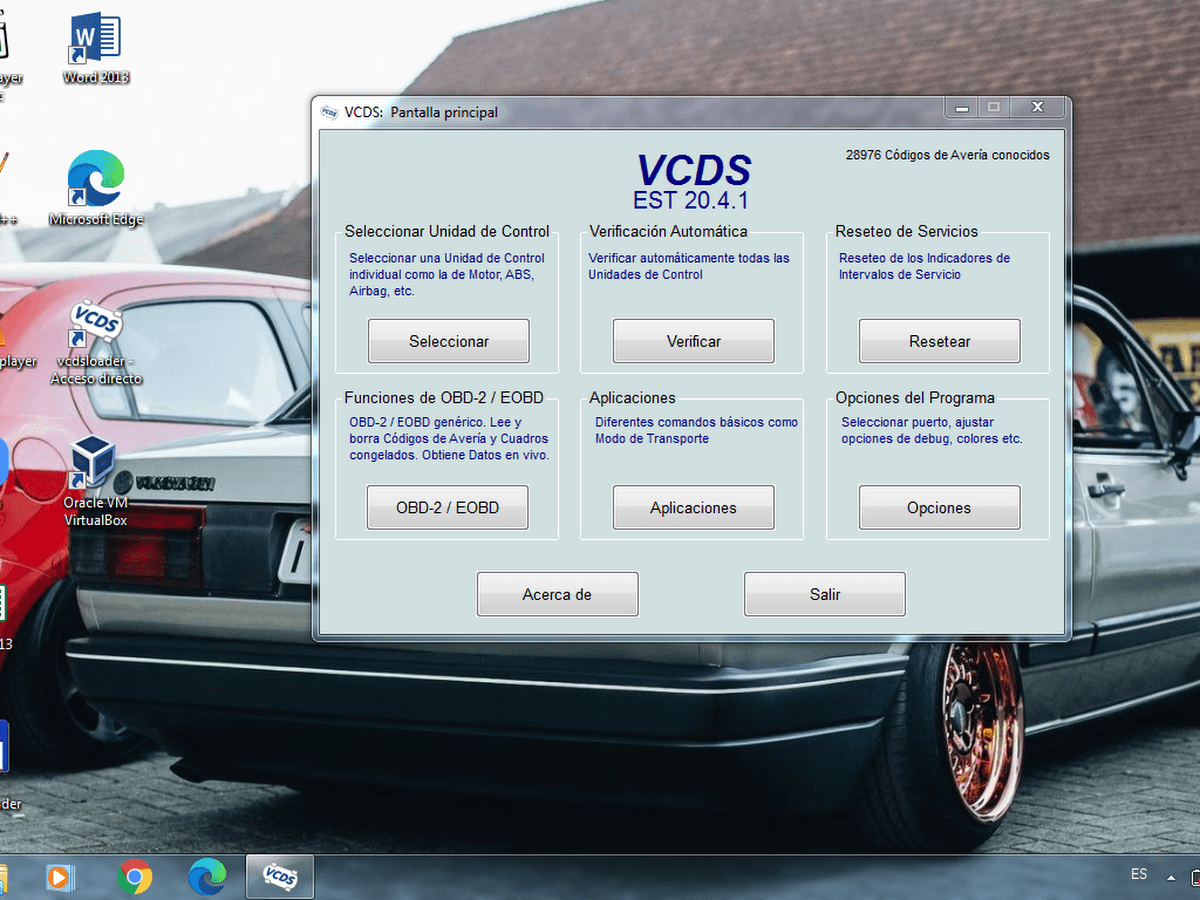The height and width of the screenshot is (900, 1200).
Task: Click the Acerca de button
Action: pos(557,594)
